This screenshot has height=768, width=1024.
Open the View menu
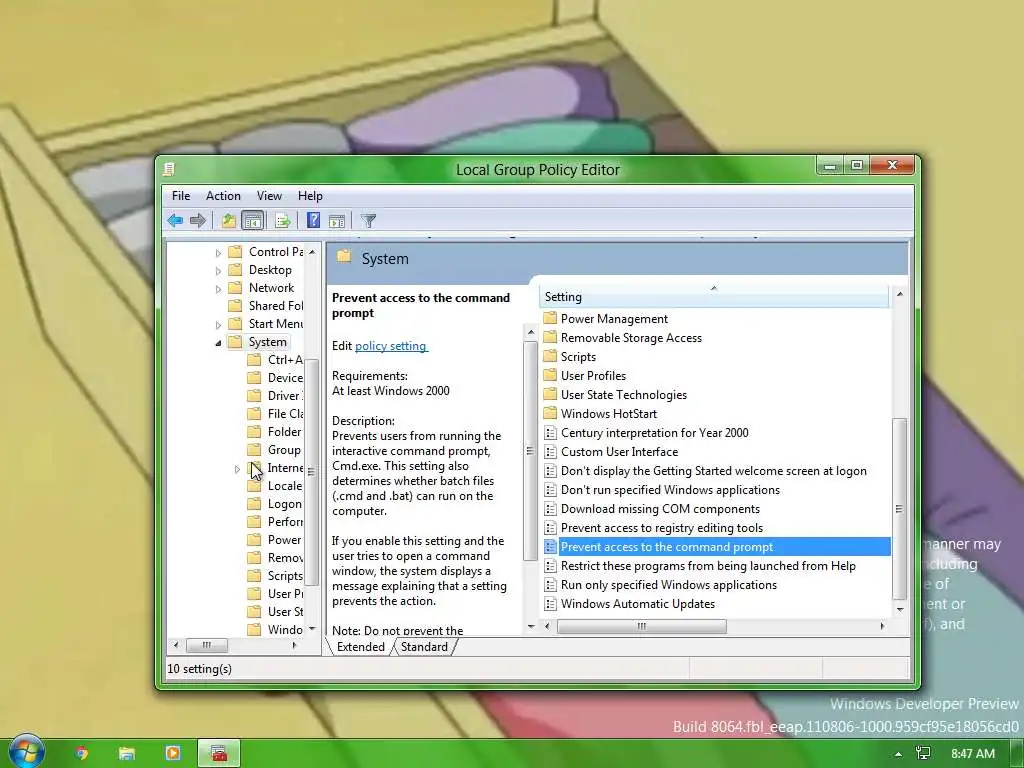[269, 196]
